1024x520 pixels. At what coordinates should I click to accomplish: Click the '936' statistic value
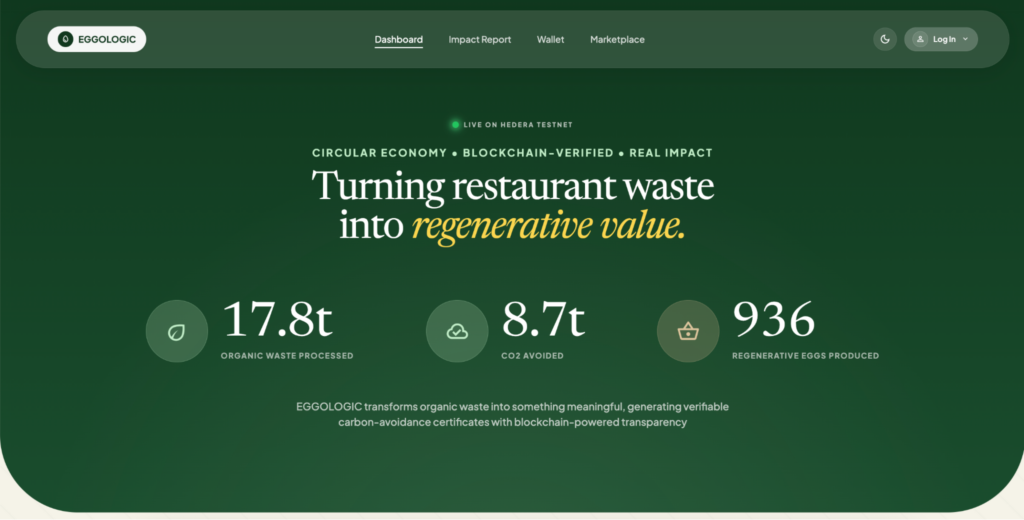coord(774,319)
